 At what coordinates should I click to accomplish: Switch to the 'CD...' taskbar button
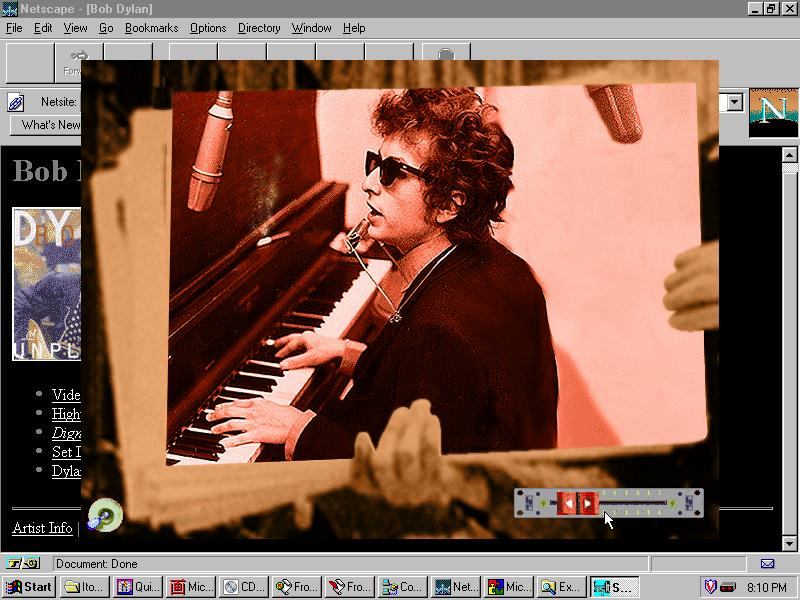pyautogui.click(x=244, y=587)
